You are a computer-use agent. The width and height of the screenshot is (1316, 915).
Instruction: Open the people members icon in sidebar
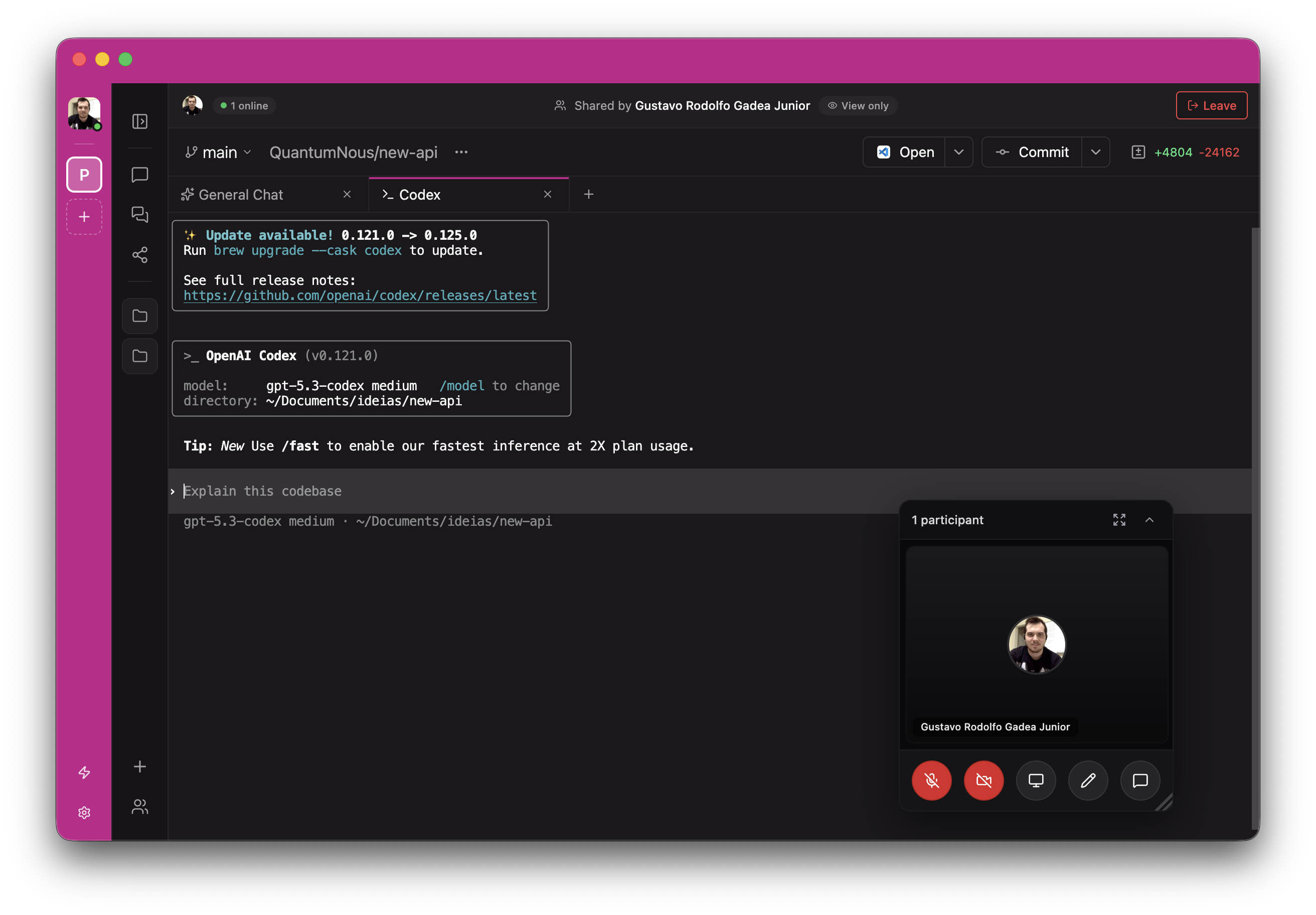[140, 807]
